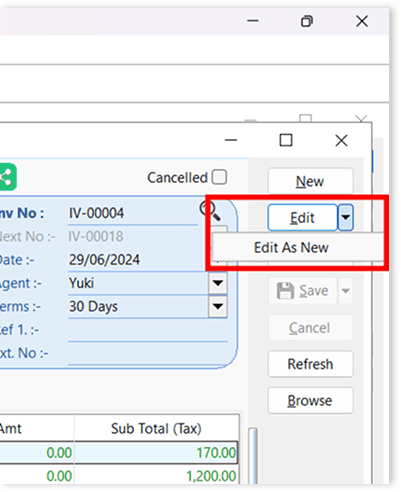Expand the Edit button dropdown arrow
The image size is (402, 492).
click(x=345, y=218)
